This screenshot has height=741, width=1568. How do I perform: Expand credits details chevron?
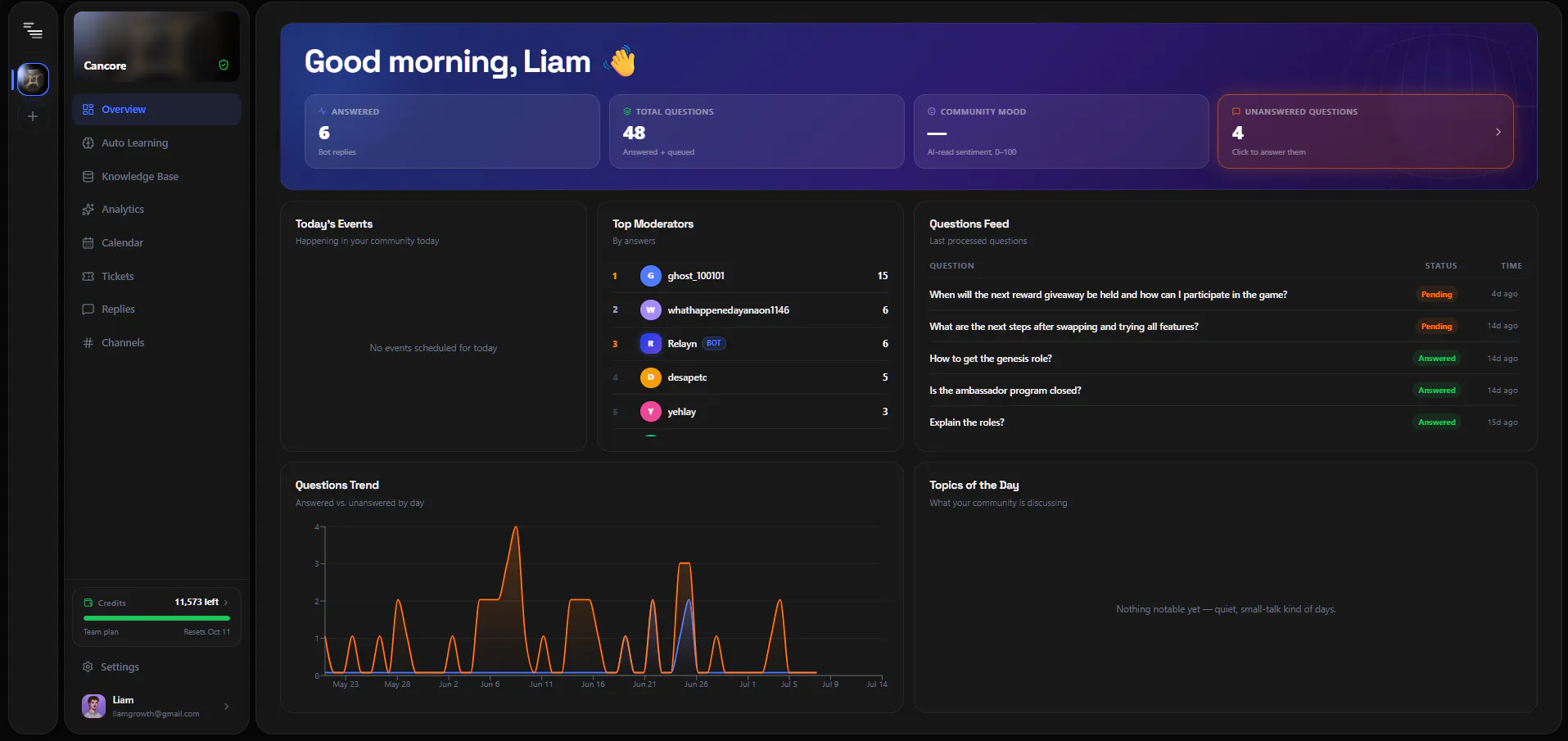226,602
